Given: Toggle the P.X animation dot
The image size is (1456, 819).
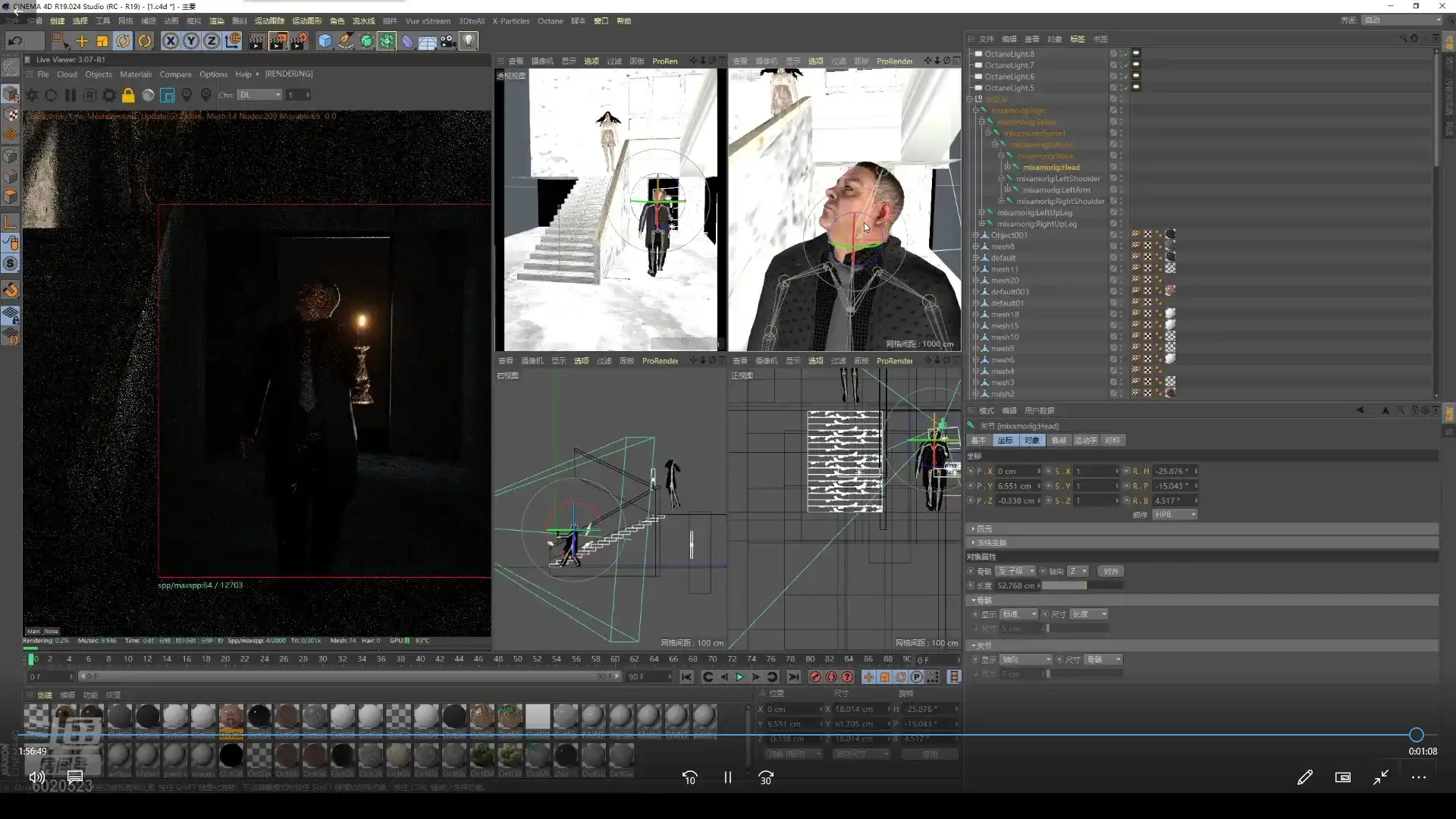Looking at the screenshot, I should [971, 472].
